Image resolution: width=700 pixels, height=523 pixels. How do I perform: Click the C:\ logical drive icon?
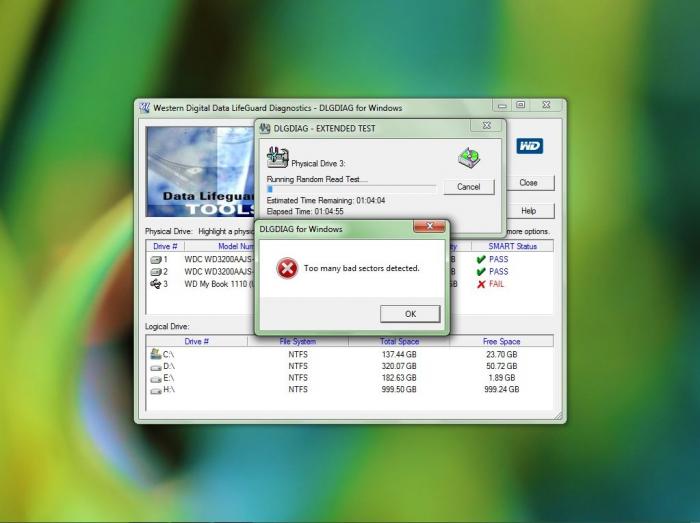(x=156, y=354)
